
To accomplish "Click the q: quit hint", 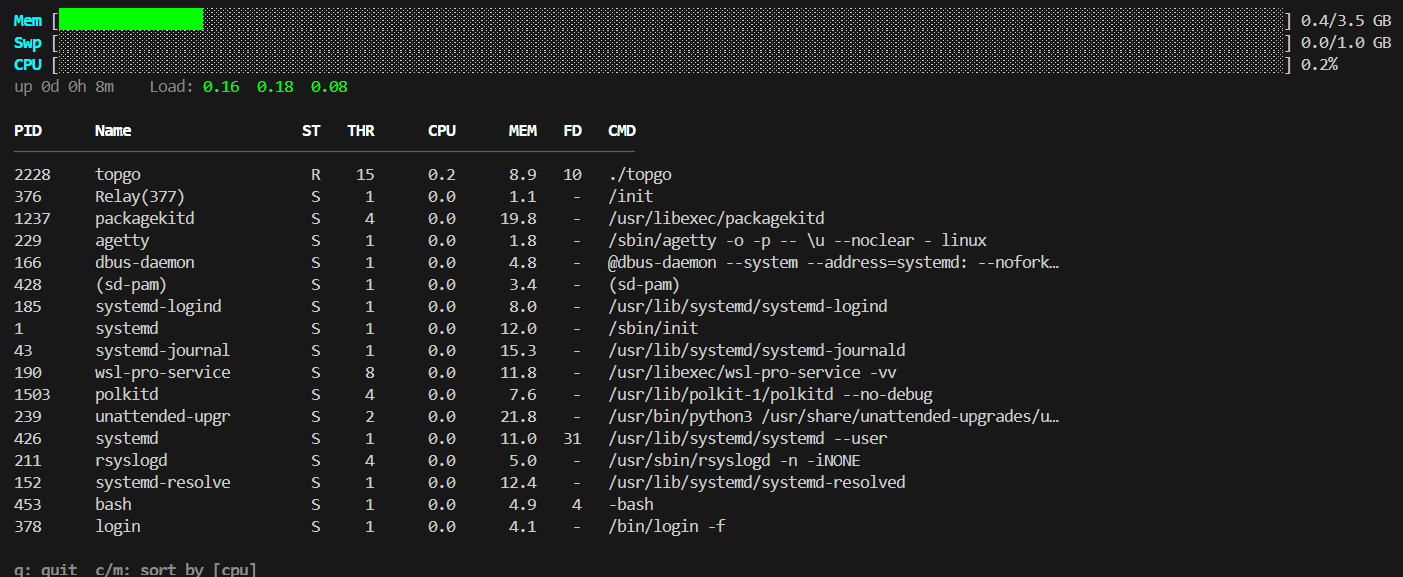I will (45, 569).
